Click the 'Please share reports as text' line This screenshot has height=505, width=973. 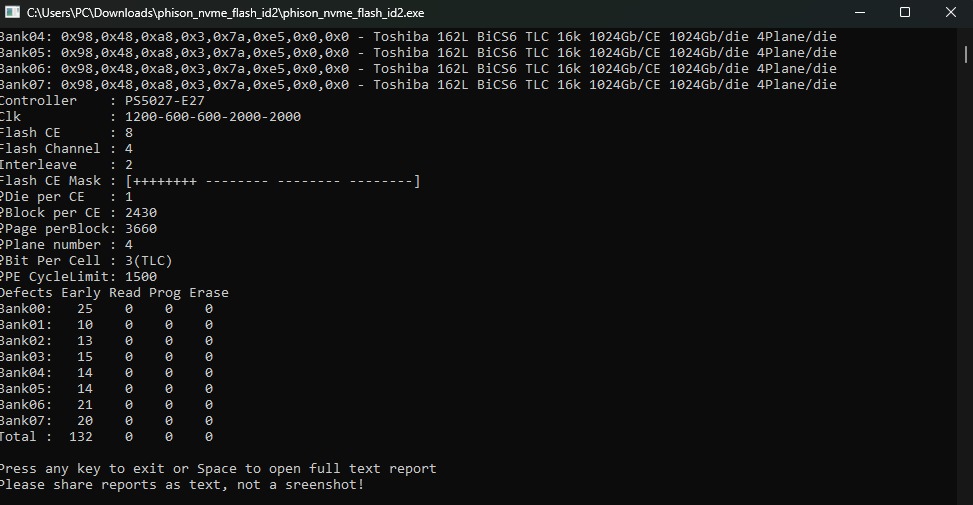click(182, 485)
